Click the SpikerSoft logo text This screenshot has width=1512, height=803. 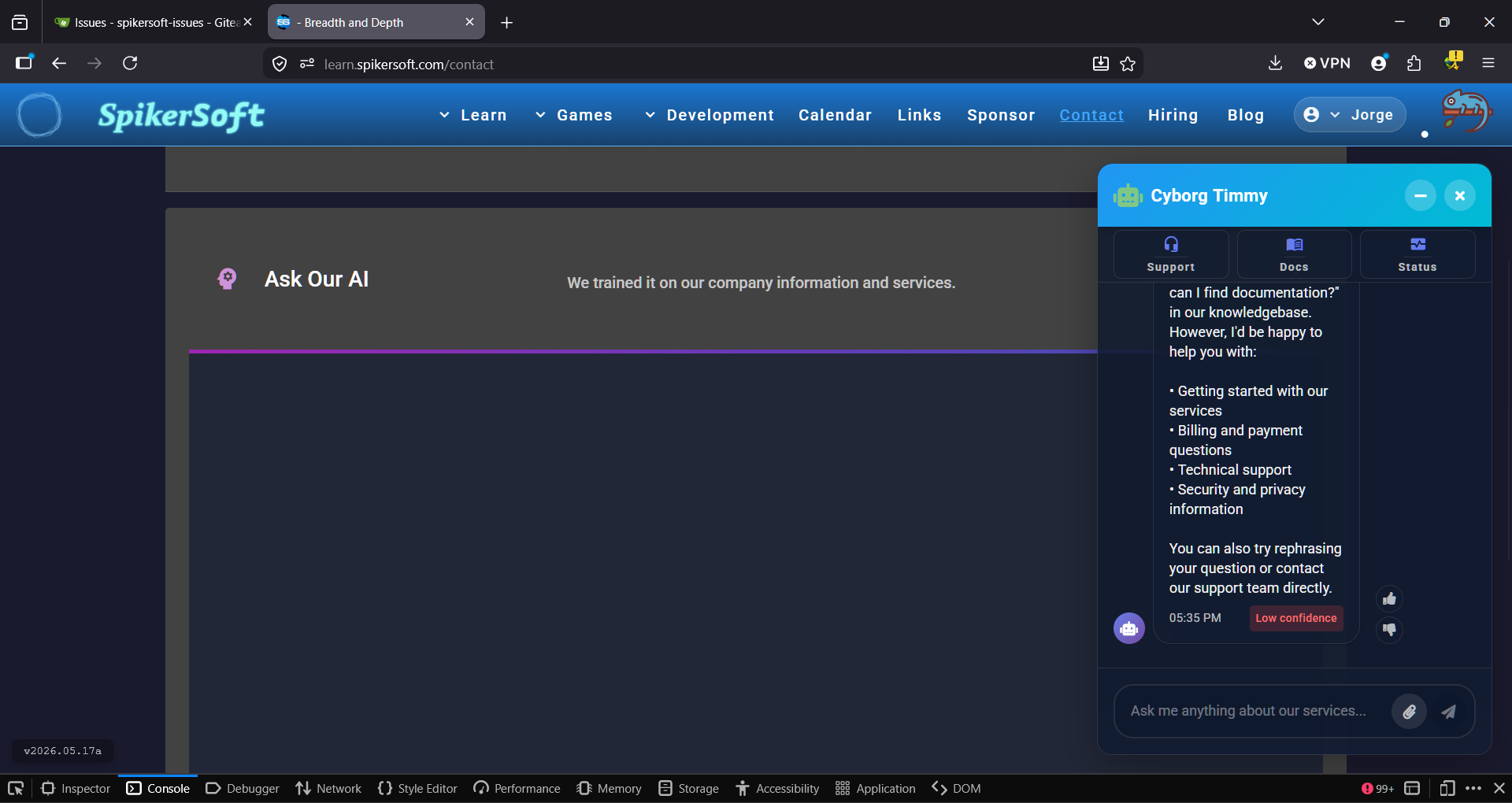pos(181,116)
